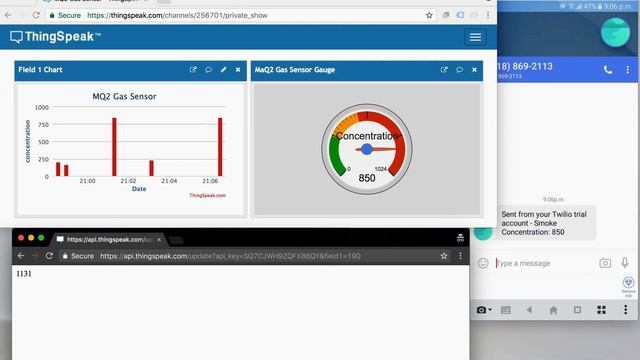Click the contact avatar beside the message
Screen dimensions: 640x360
pos(483,232)
